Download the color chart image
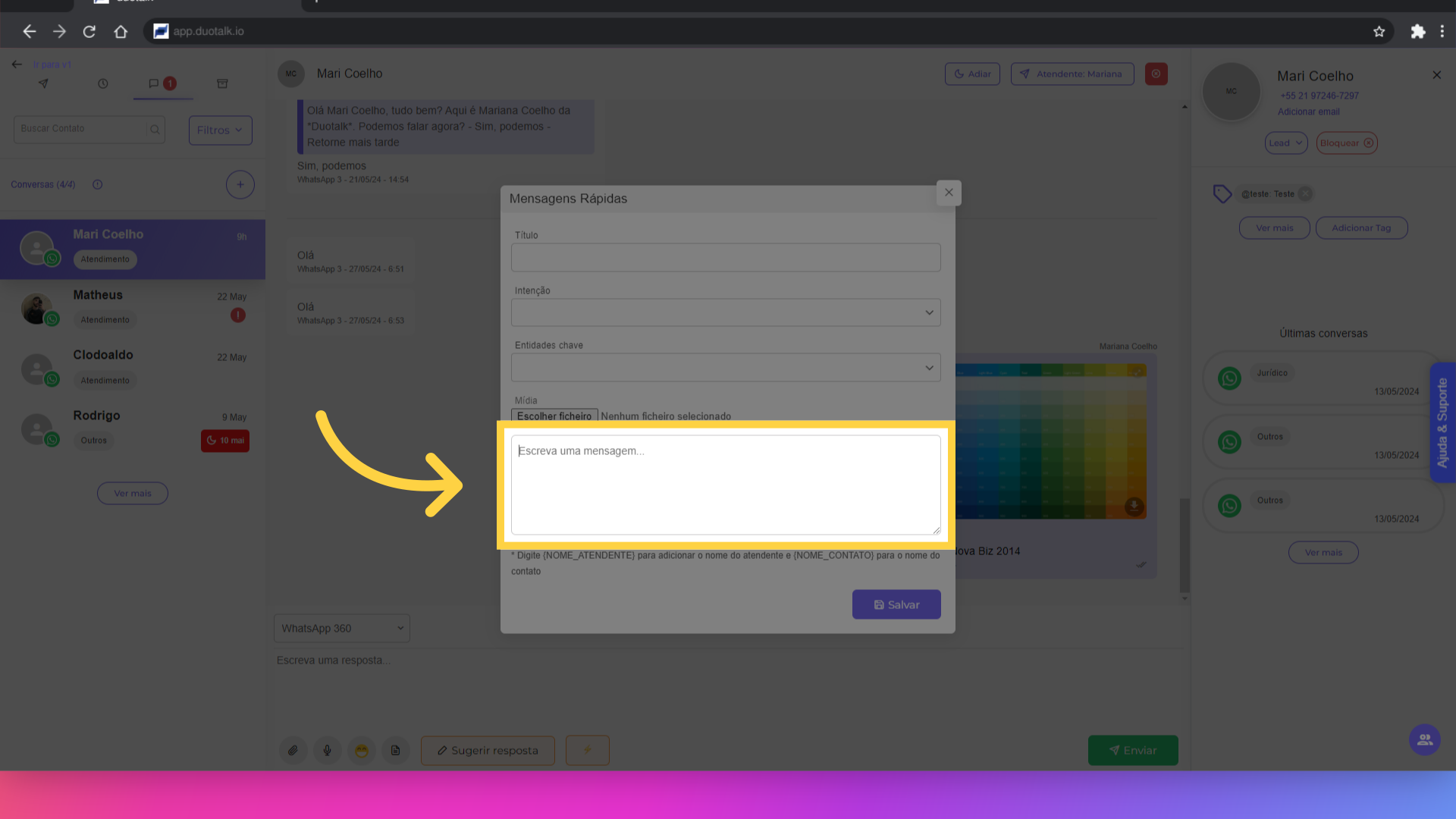This screenshot has height=819, width=1456. click(1134, 506)
